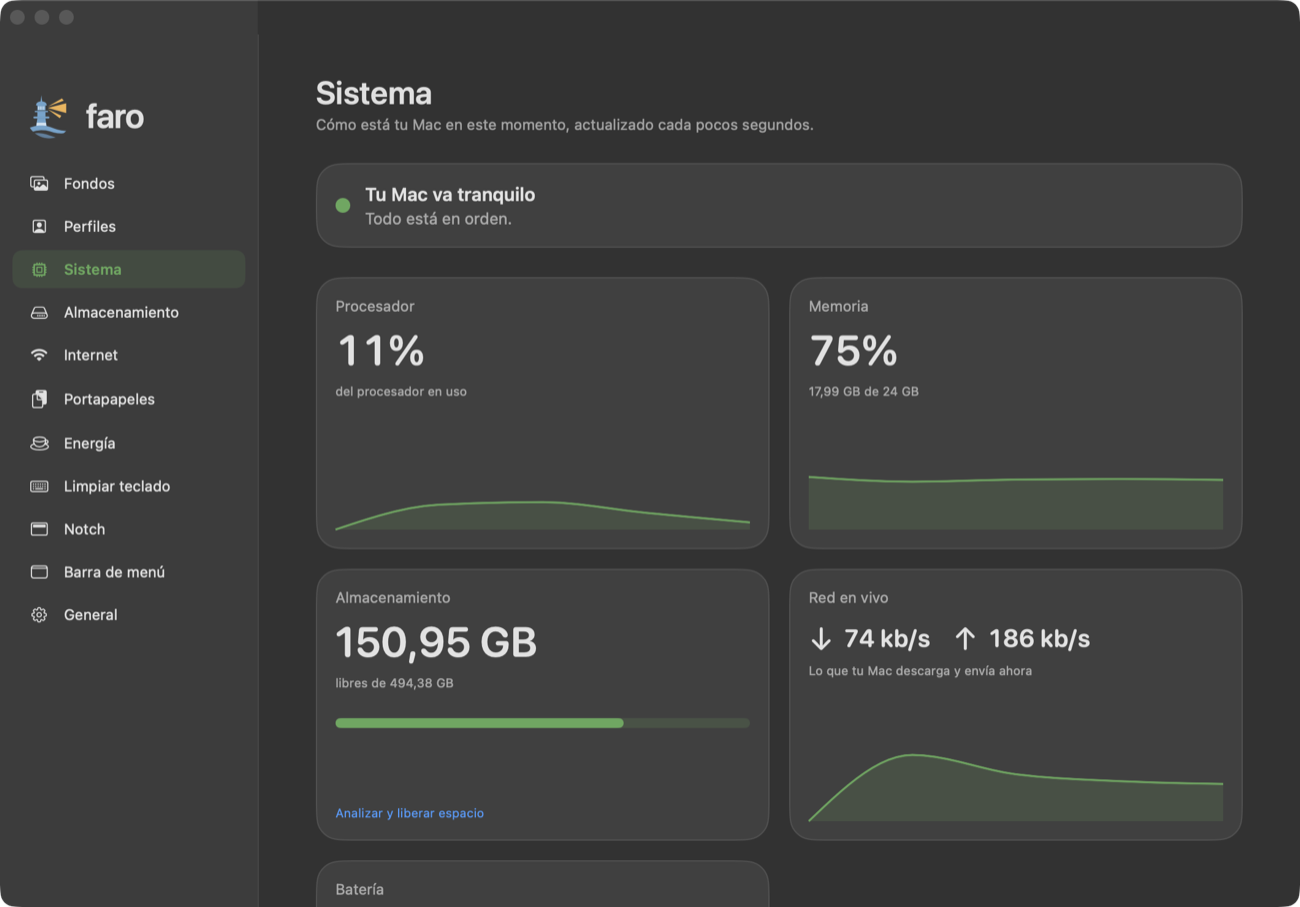
Task: Click the '150,95 GB' free storage value
Action: tap(436, 642)
